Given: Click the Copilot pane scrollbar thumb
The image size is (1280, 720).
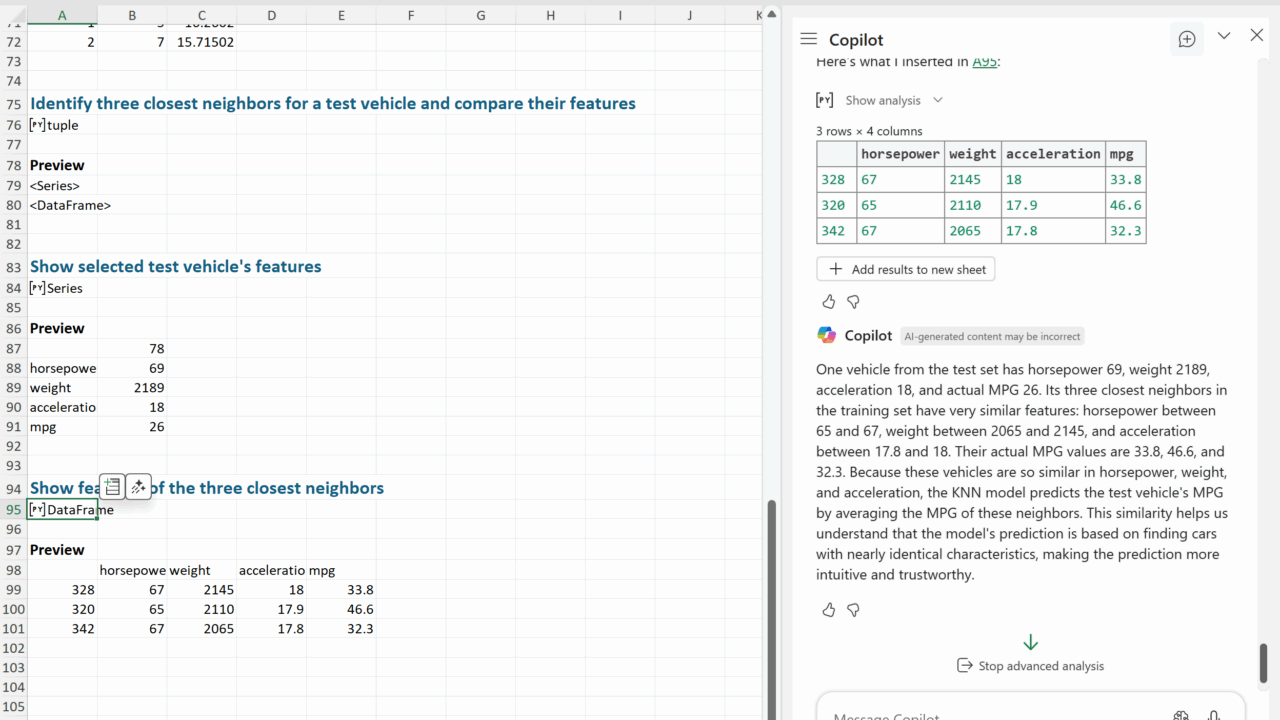Looking at the screenshot, I should point(1263,662).
